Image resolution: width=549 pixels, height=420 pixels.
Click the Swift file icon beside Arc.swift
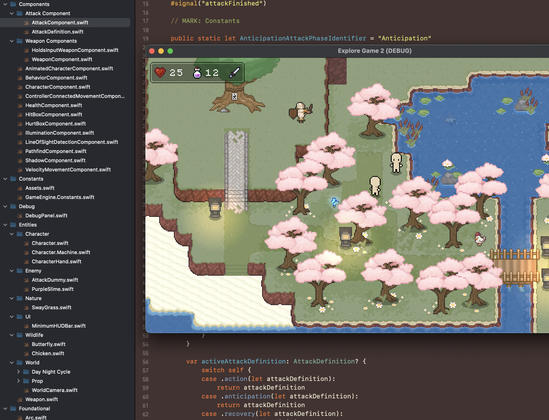[20, 418]
